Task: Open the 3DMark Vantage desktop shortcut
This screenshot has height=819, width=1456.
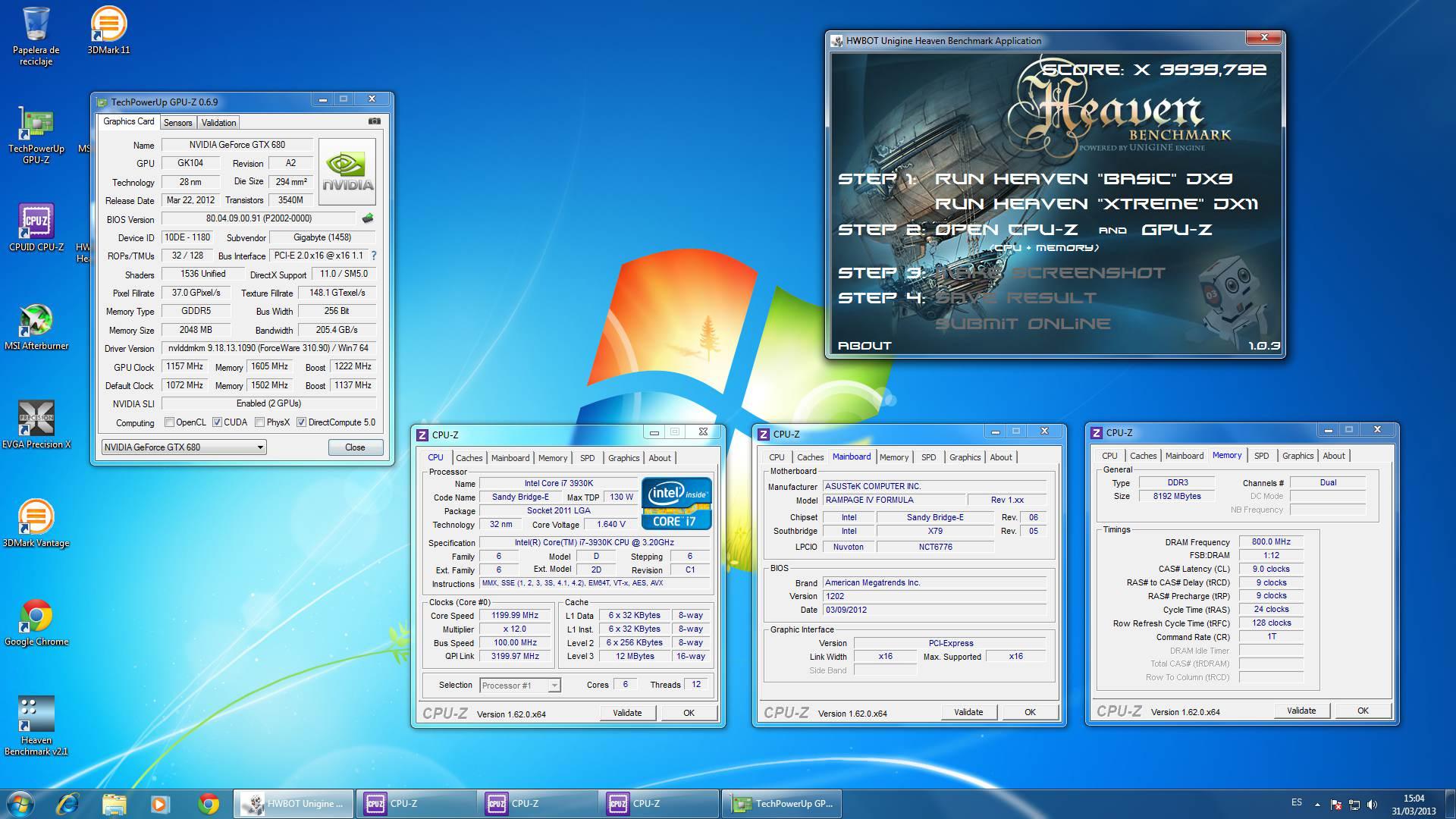Action: [36, 523]
